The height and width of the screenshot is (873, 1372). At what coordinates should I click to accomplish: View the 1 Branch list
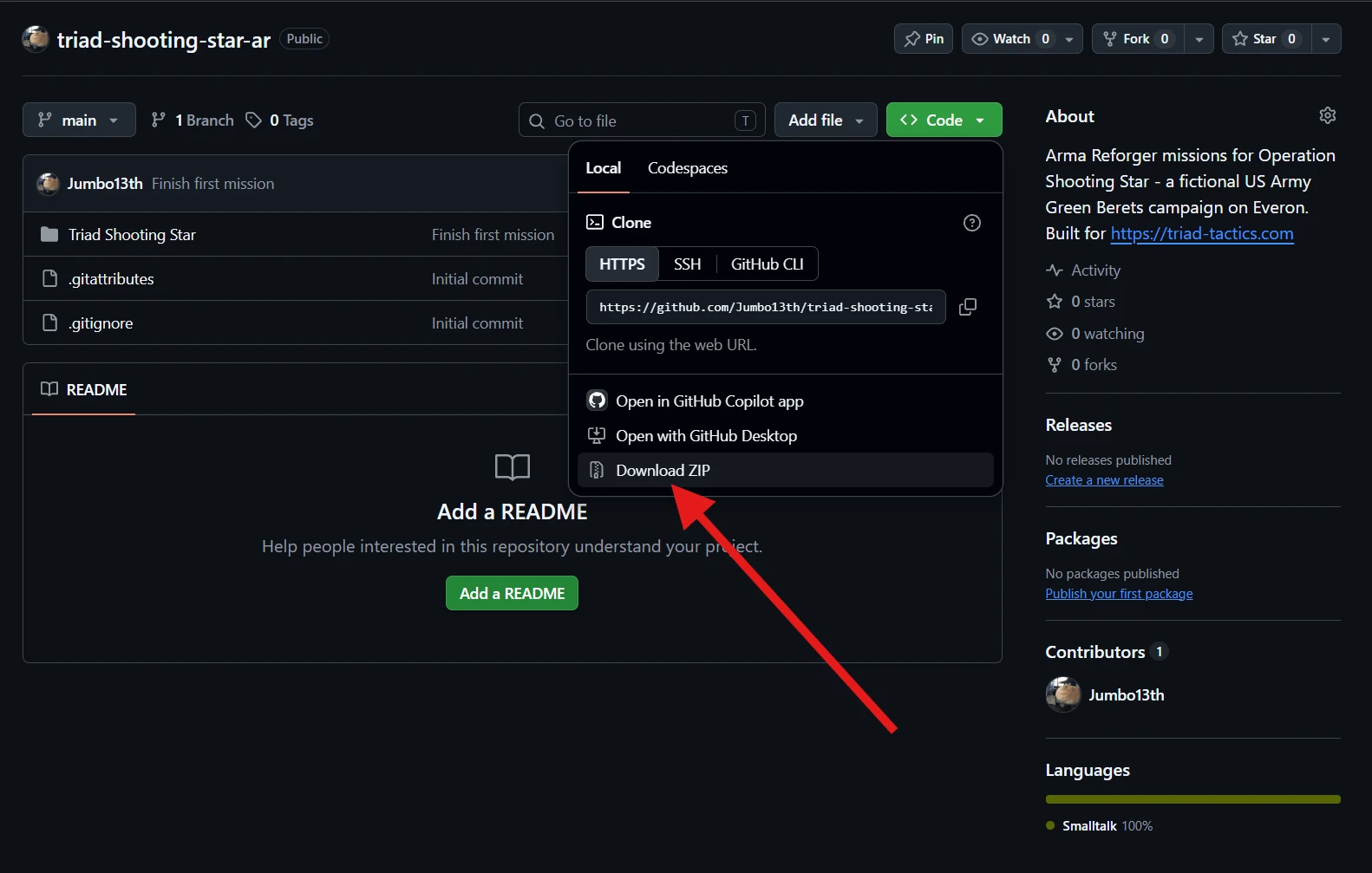tap(193, 121)
